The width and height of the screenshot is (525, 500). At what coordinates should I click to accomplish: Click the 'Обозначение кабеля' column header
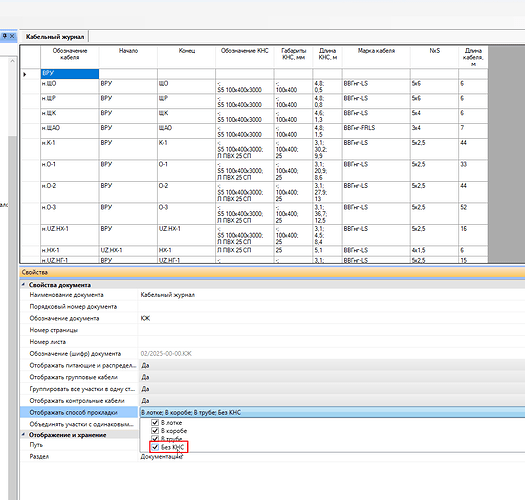[x=70, y=57]
